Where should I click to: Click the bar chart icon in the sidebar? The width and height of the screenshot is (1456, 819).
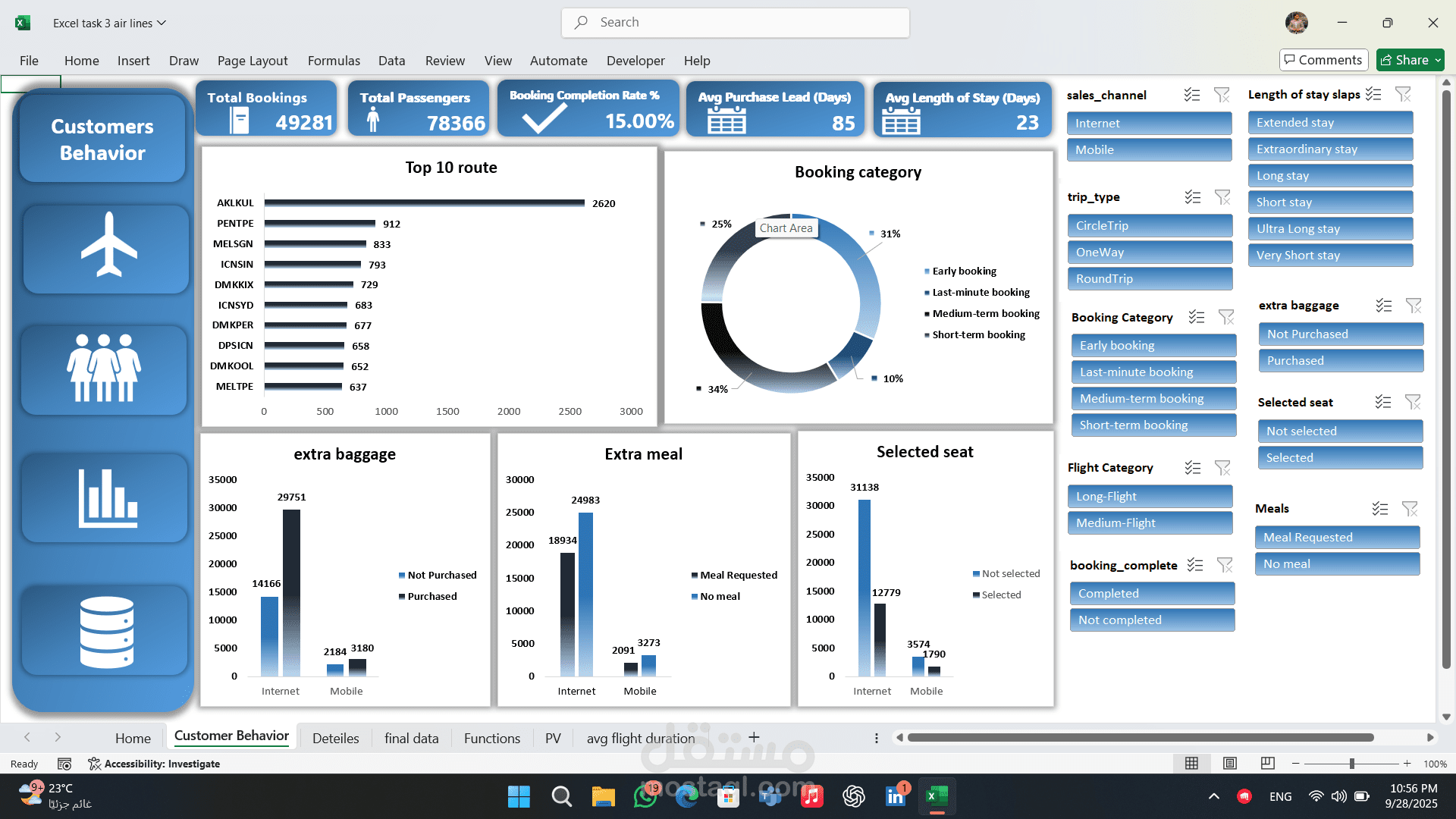[x=106, y=498]
